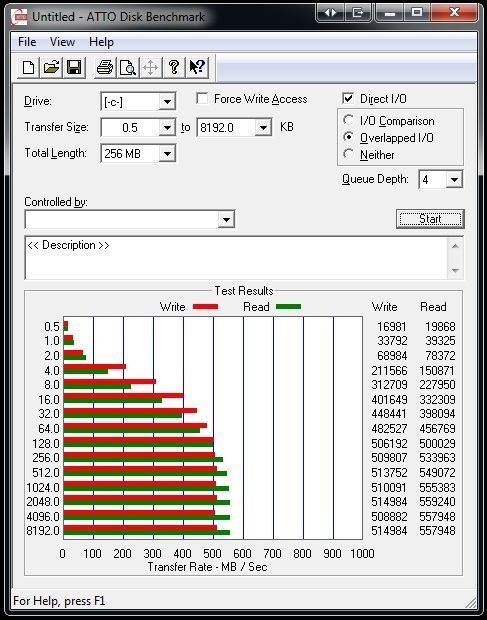Click the 8.0 row read value 227950
This screenshot has height=620, width=487.
437,385
